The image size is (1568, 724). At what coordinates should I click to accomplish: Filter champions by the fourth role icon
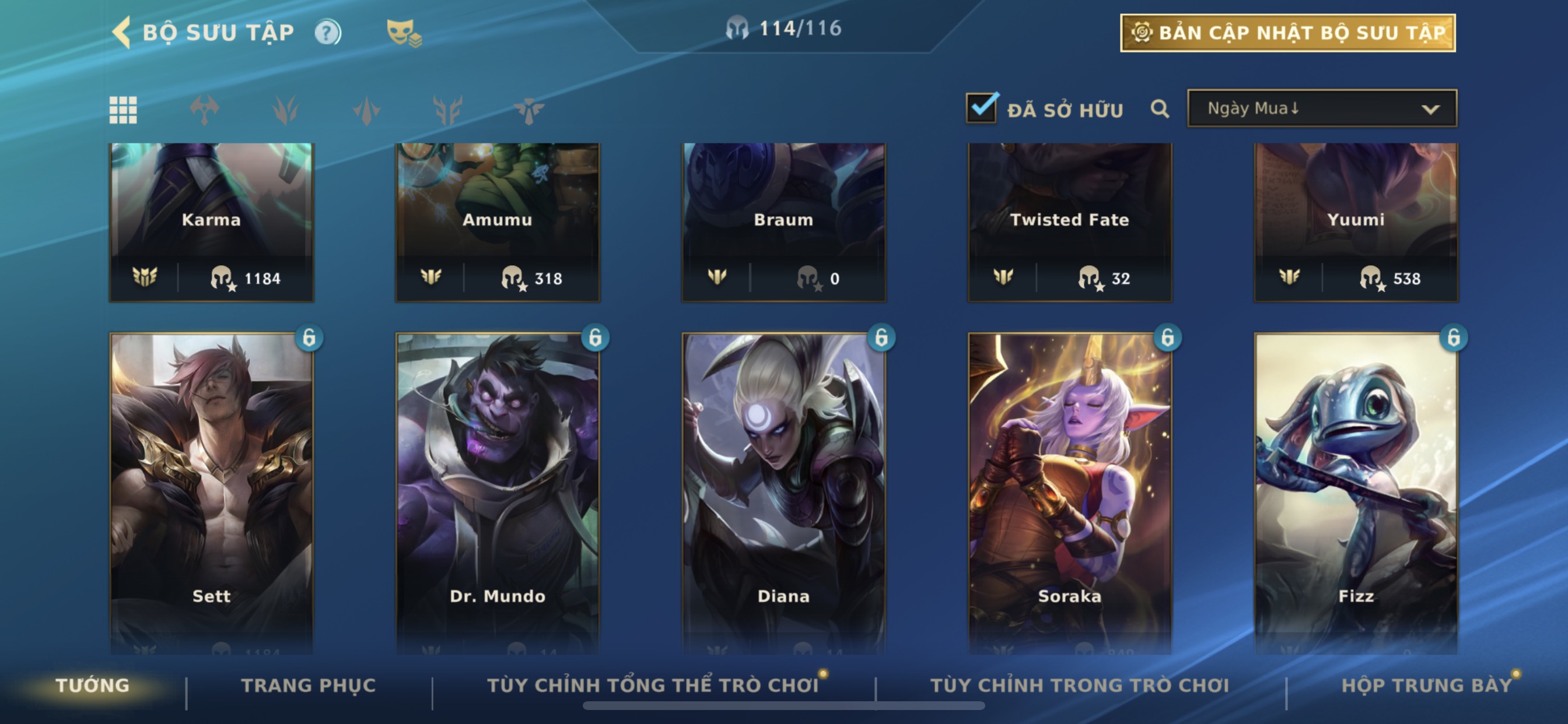(447, 110)
